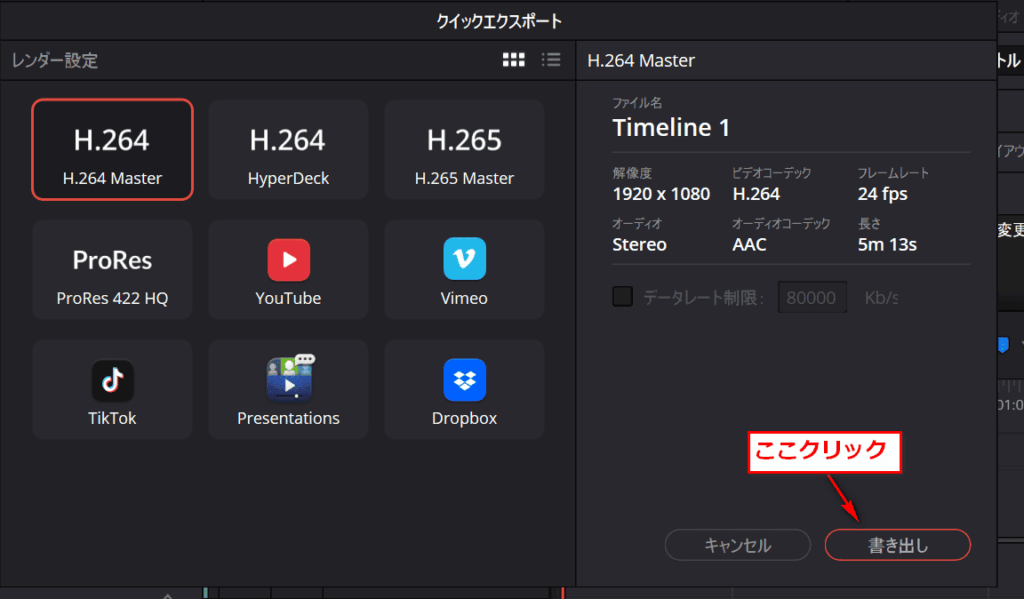Switch presets to list view
Screen dimensions: 1024x599
tap(550, 60)
